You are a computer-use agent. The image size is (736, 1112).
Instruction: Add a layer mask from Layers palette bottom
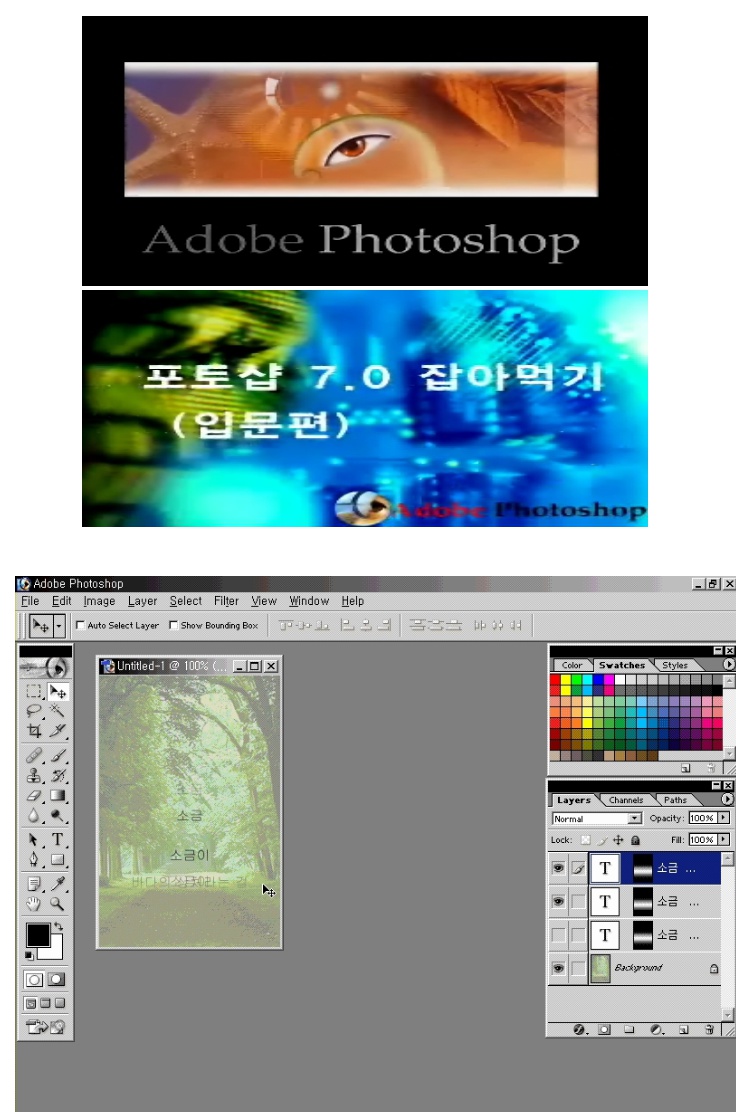604,1030
